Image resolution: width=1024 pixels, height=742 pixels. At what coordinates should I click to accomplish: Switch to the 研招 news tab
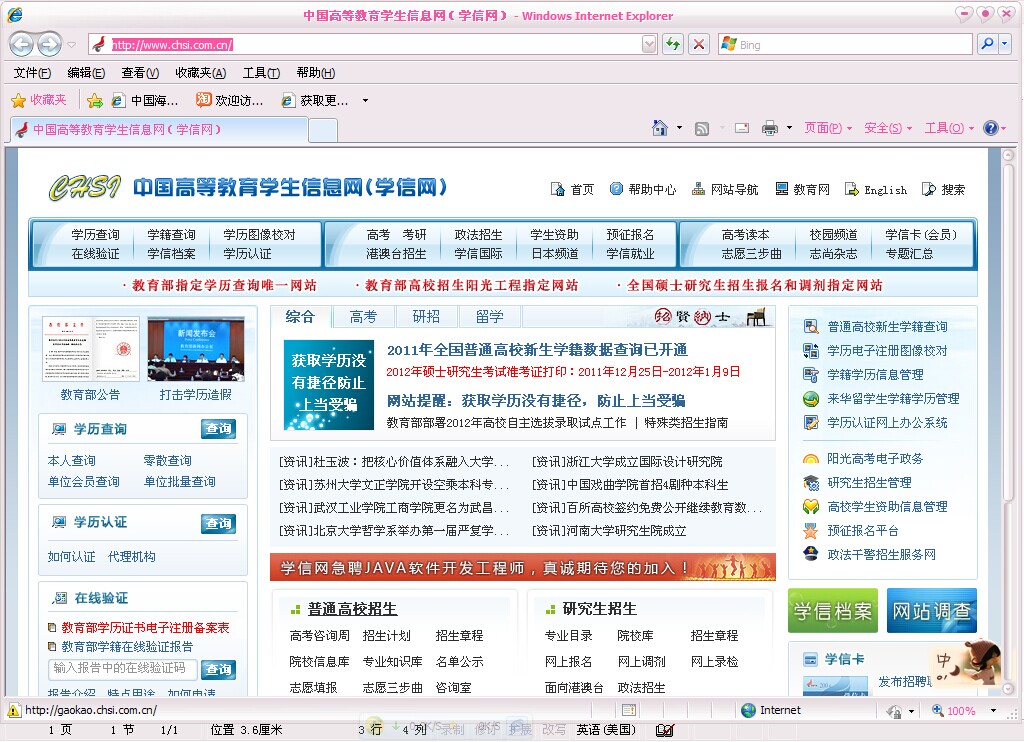[x=426, y=317]
